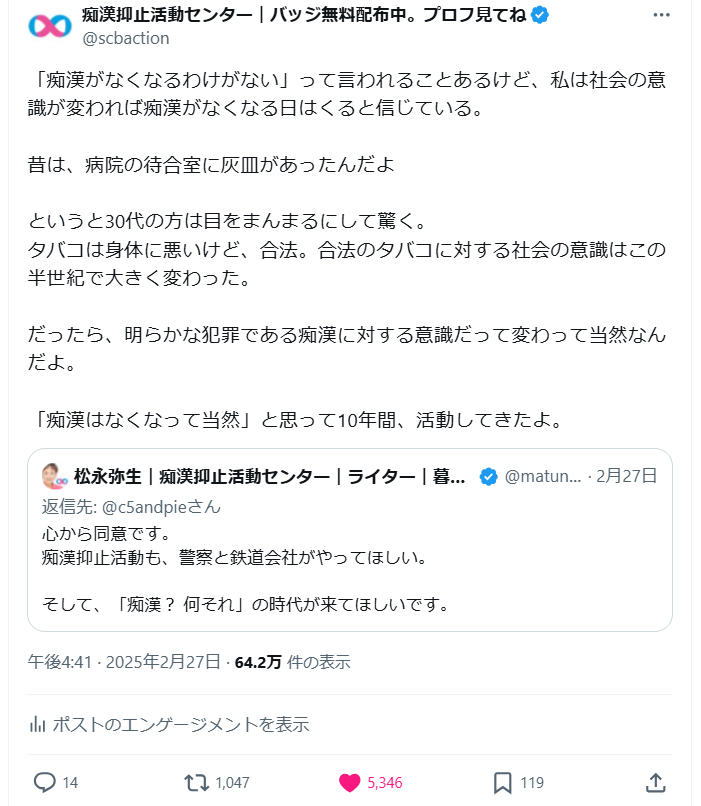Click the verified badge in the quoted post
Viewport: 701px width, 806px height.
click(488, 476)
